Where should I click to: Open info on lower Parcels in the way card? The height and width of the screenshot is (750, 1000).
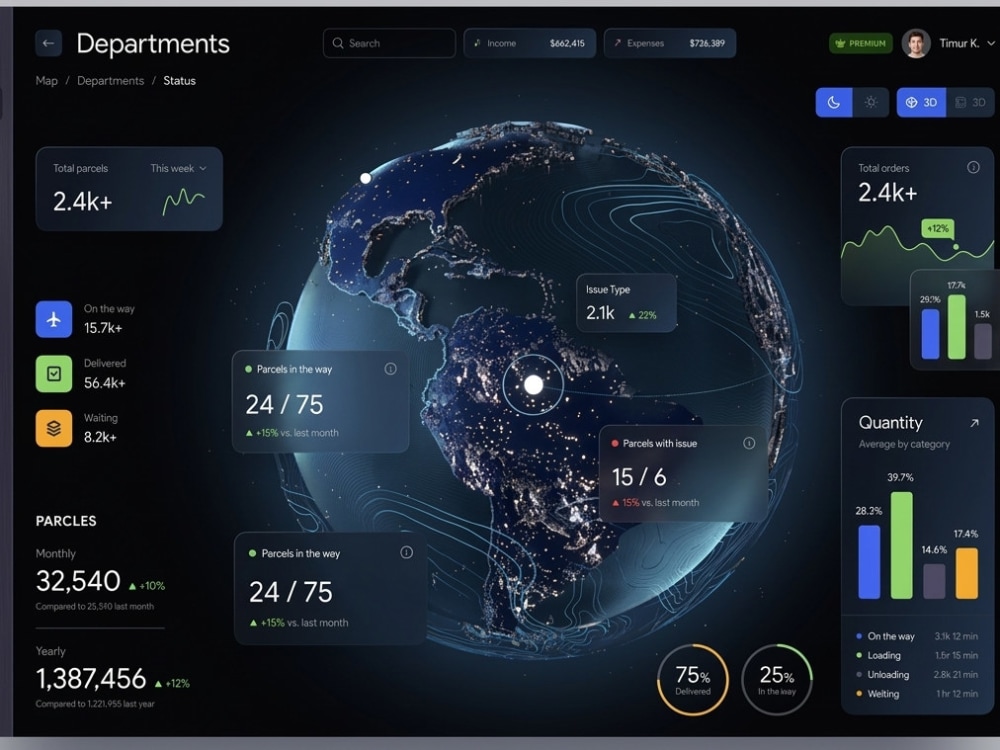tap(406, 552)
